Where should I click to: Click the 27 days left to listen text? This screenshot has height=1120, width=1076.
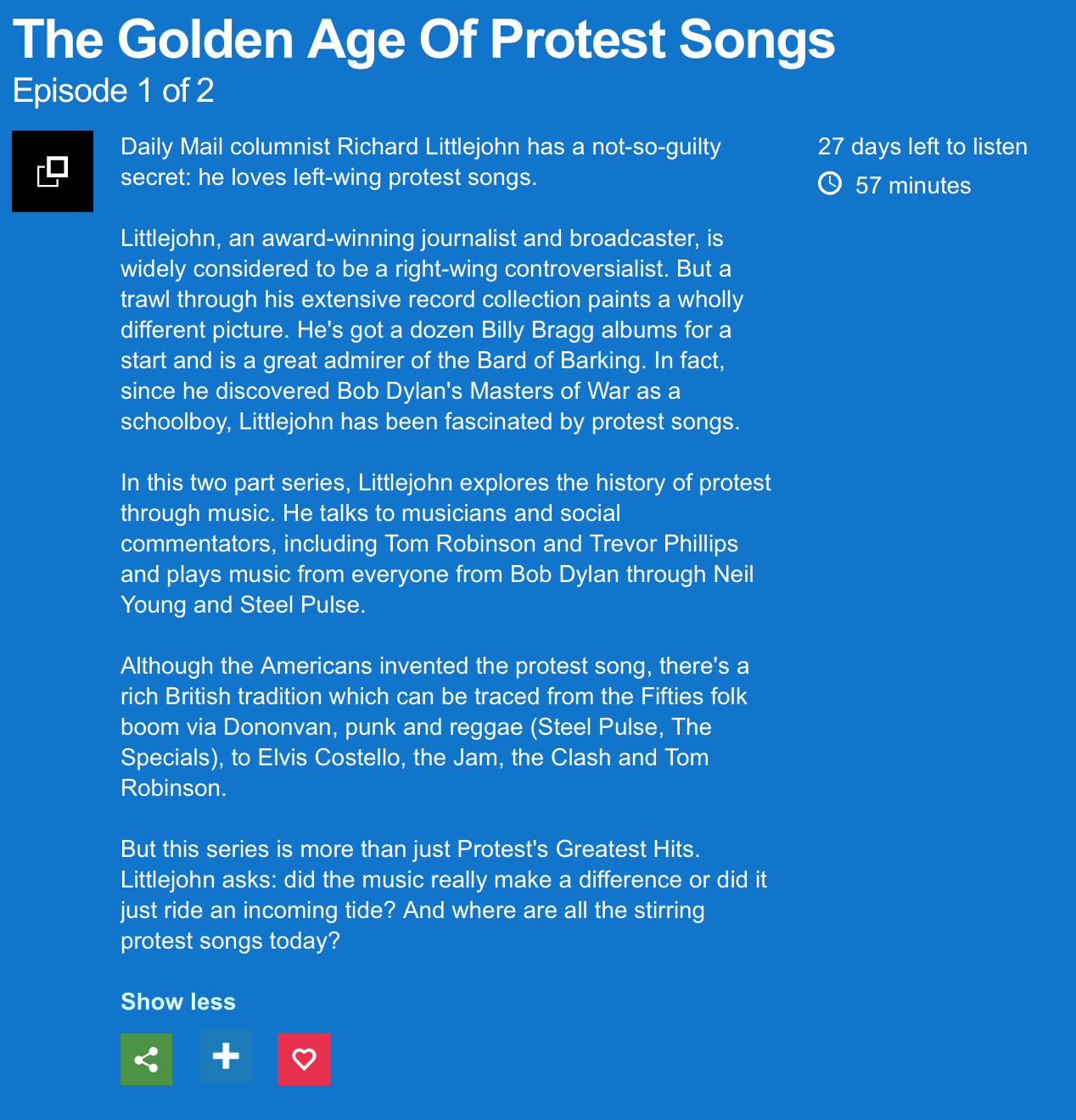922,147
